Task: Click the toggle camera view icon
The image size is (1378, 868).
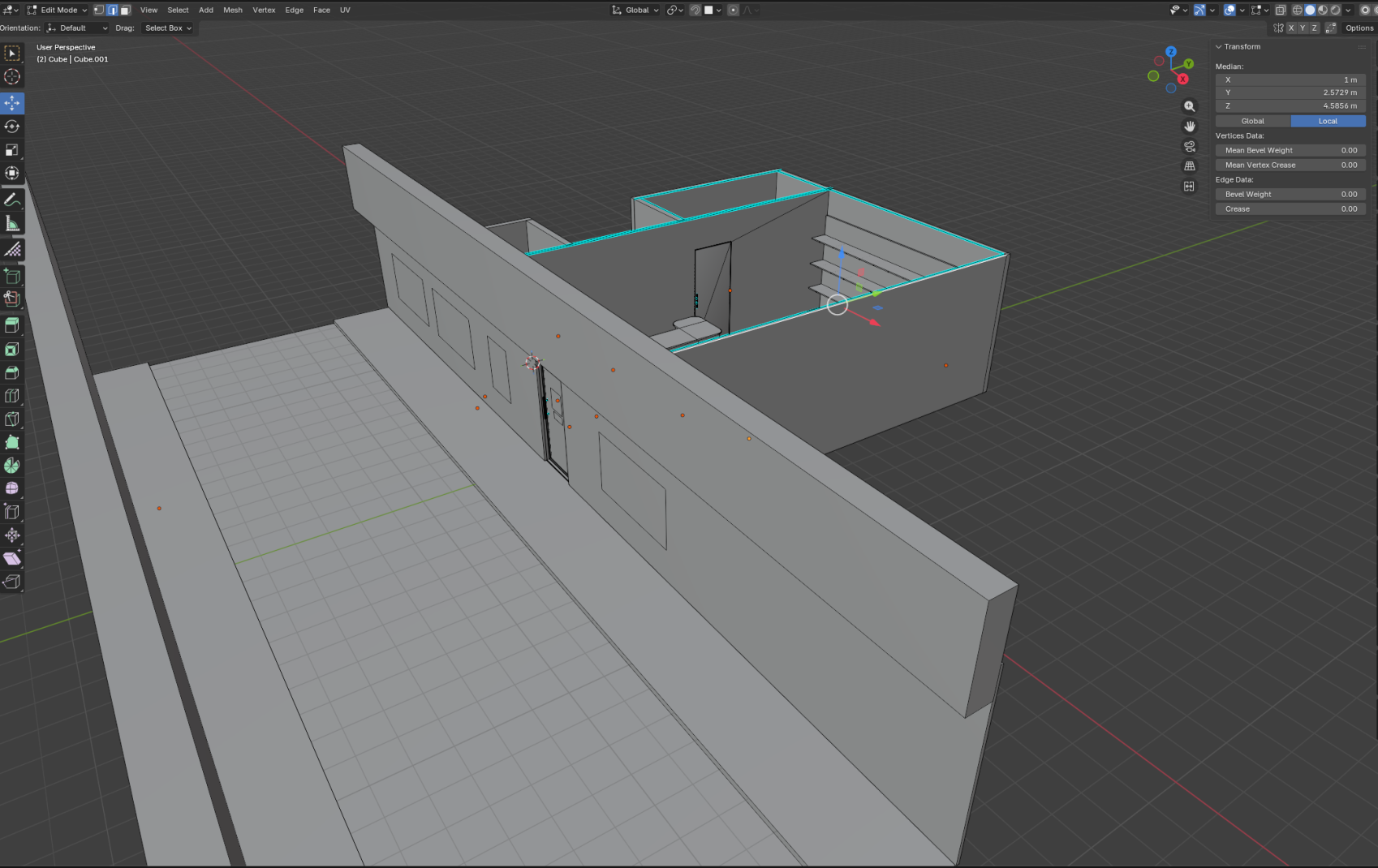Action: point(1190,147)
